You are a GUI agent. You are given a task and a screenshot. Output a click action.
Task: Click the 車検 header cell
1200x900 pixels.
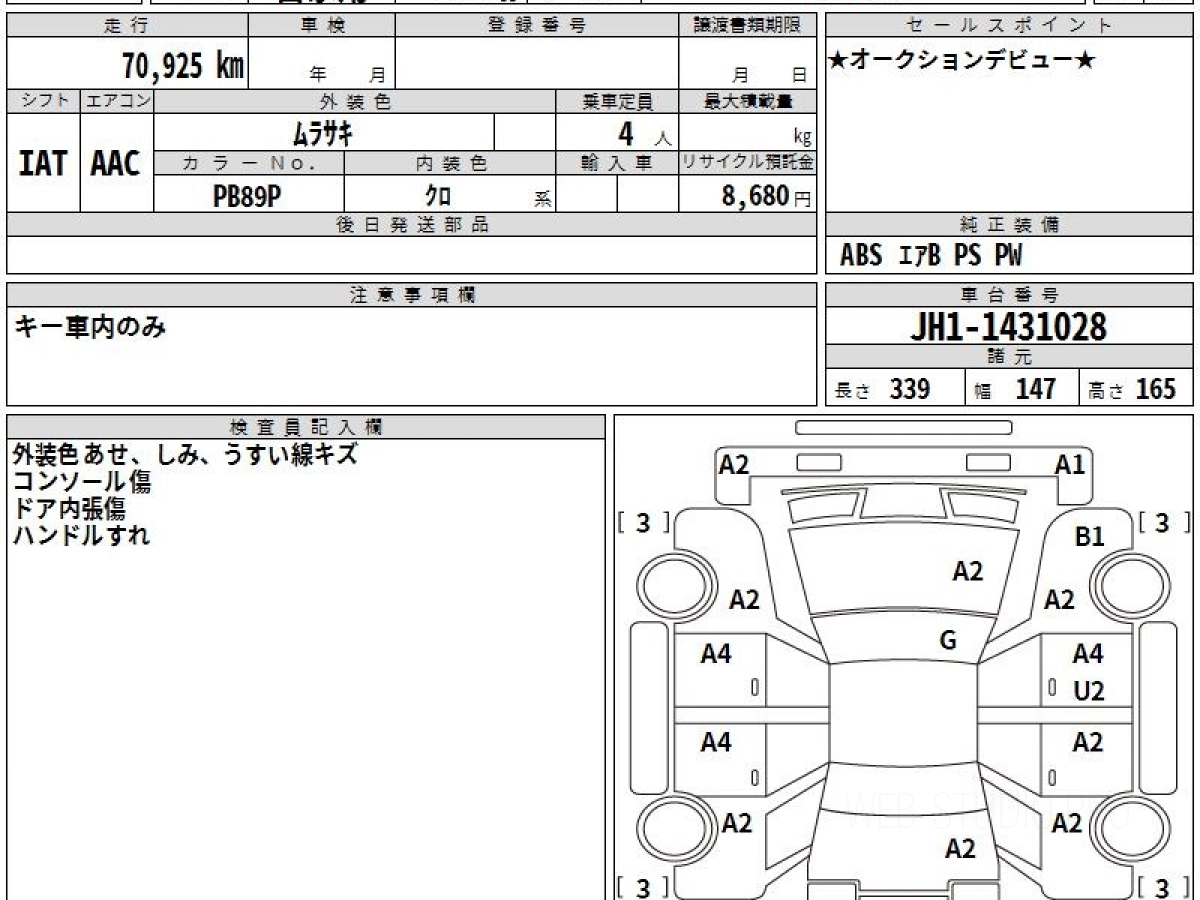click(322, 26)
